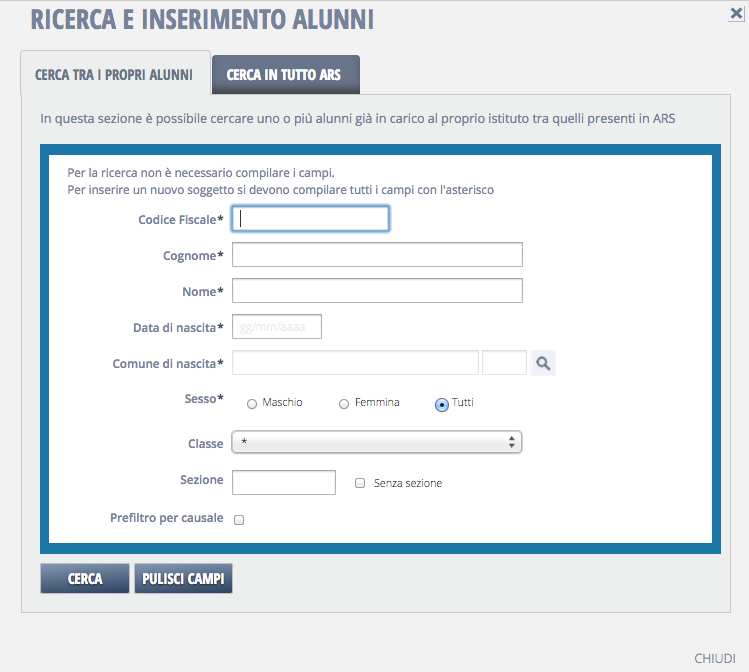Select the Tutti radio button
This screenshot has width=749, height=672.
pyautogui.click(x=441, y=404)
